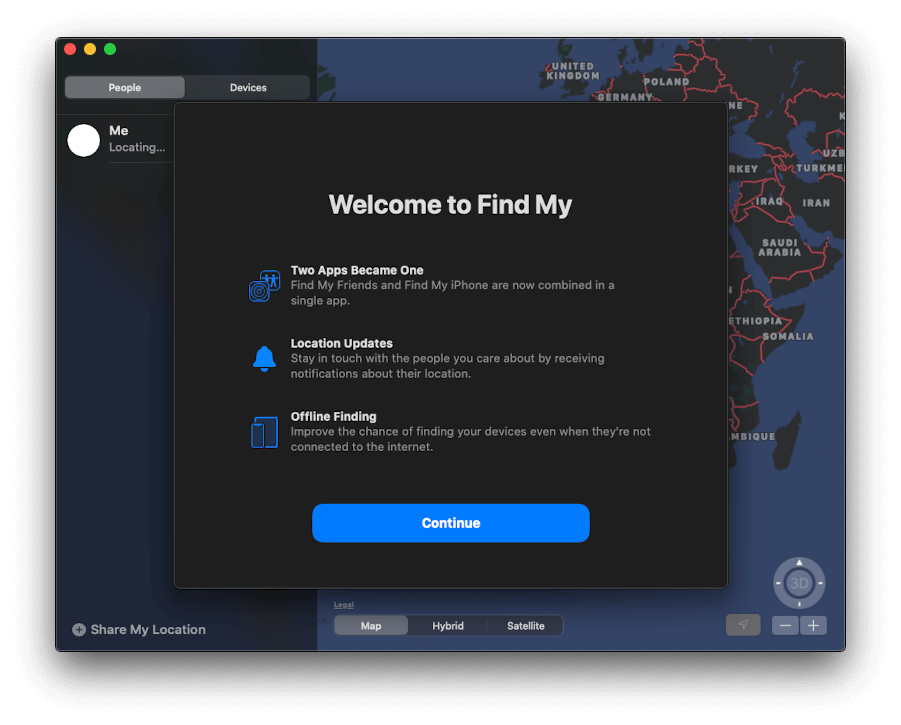Zoom in the map with plus button
Viewport: 901px width, 725px height.
[813, 625]
